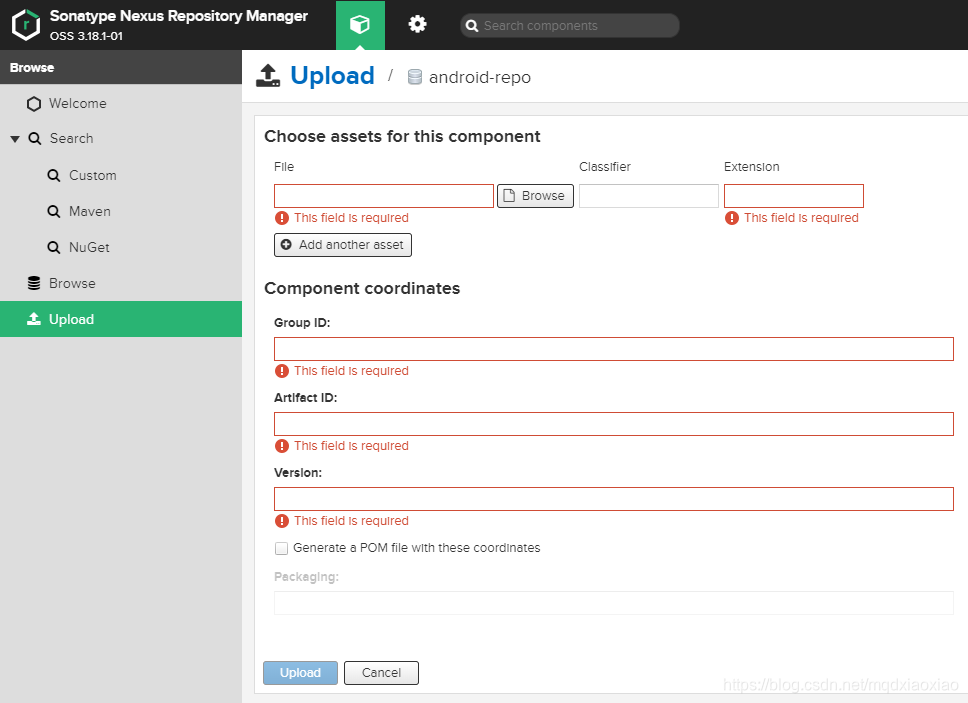Click the Group ID input field
The width and height of the screenshot is (968, 703).
pos(614,349)
